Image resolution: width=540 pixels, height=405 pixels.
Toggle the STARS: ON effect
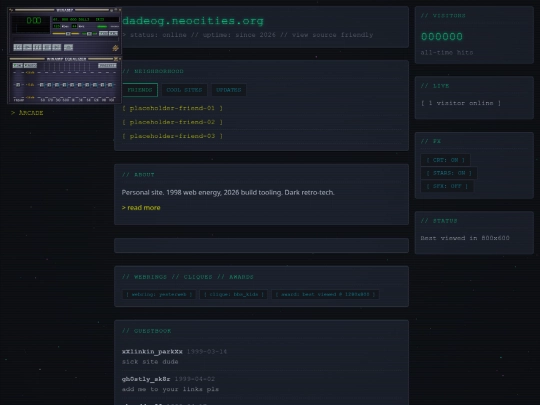point(449,173)
